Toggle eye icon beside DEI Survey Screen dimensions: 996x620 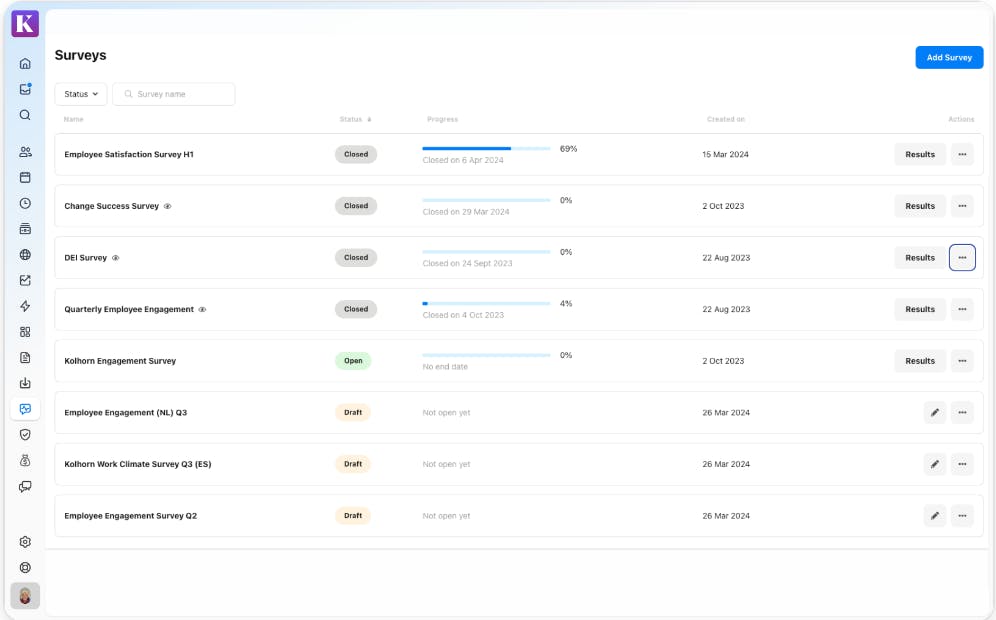116,258
